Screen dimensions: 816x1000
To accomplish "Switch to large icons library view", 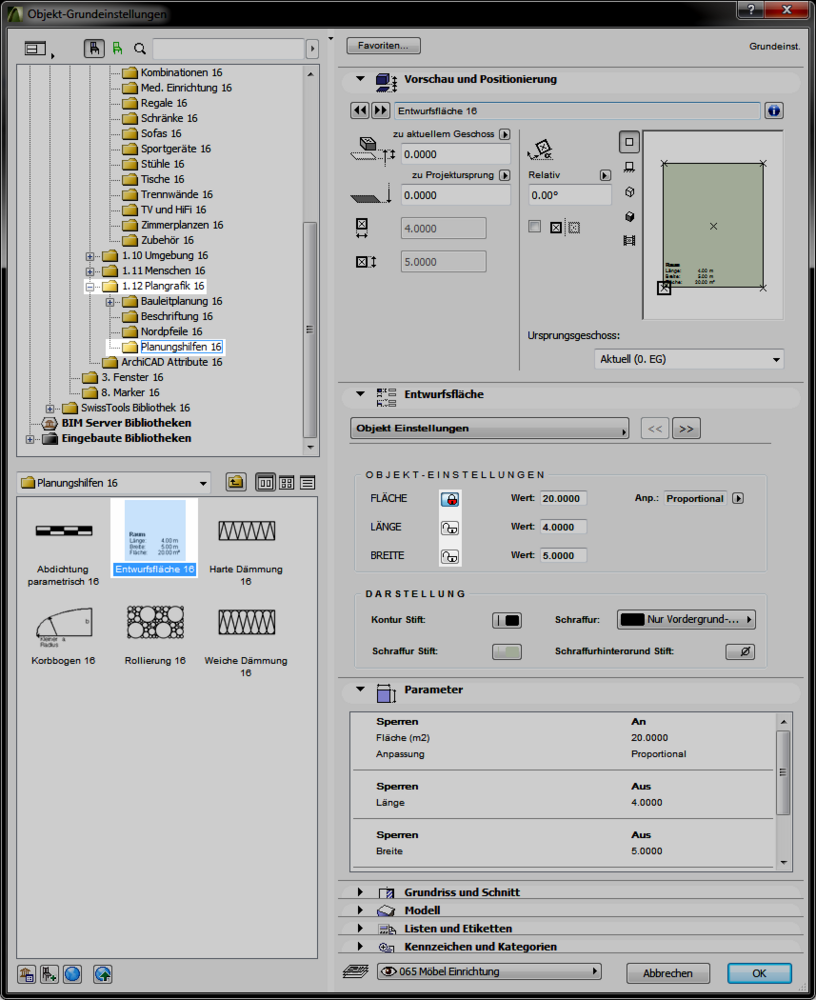I will [265, 483].
